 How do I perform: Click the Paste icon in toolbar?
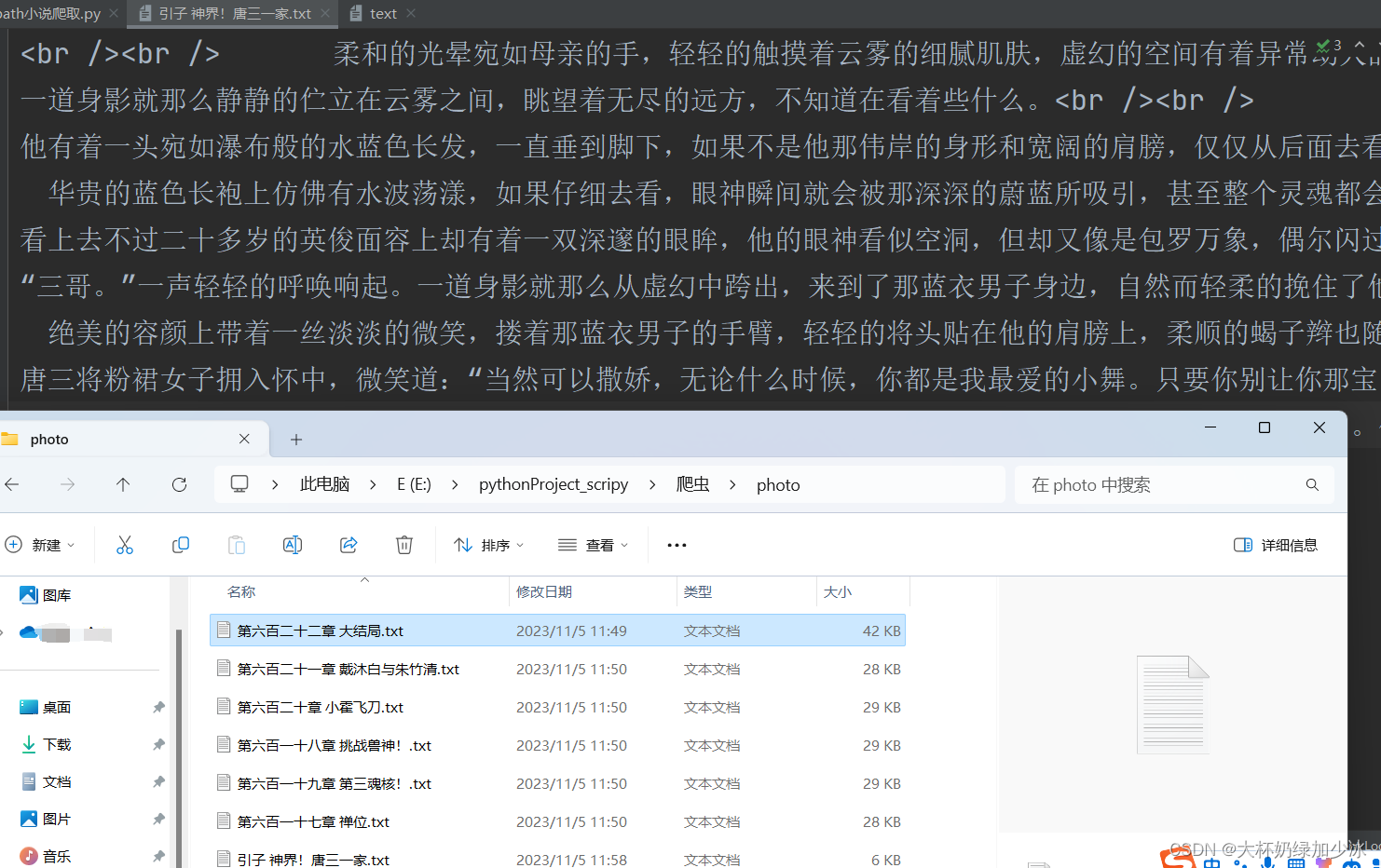point(237,545)
